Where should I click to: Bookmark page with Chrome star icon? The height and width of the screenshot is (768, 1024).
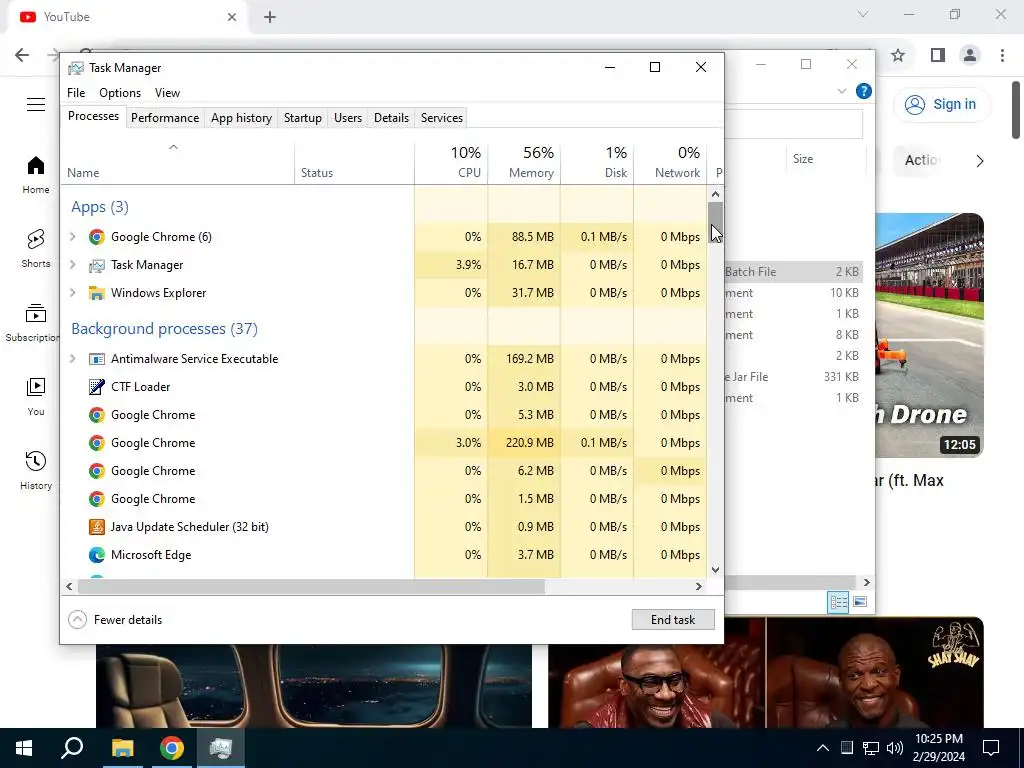point(898,56)
